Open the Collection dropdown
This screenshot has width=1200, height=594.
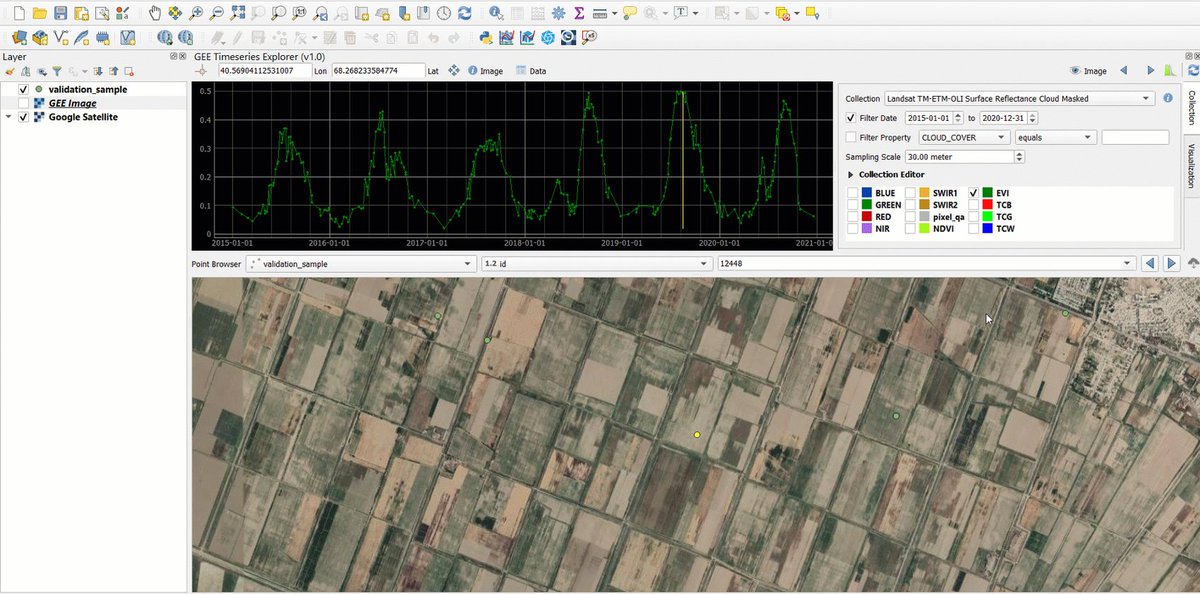click(1019, 98)
